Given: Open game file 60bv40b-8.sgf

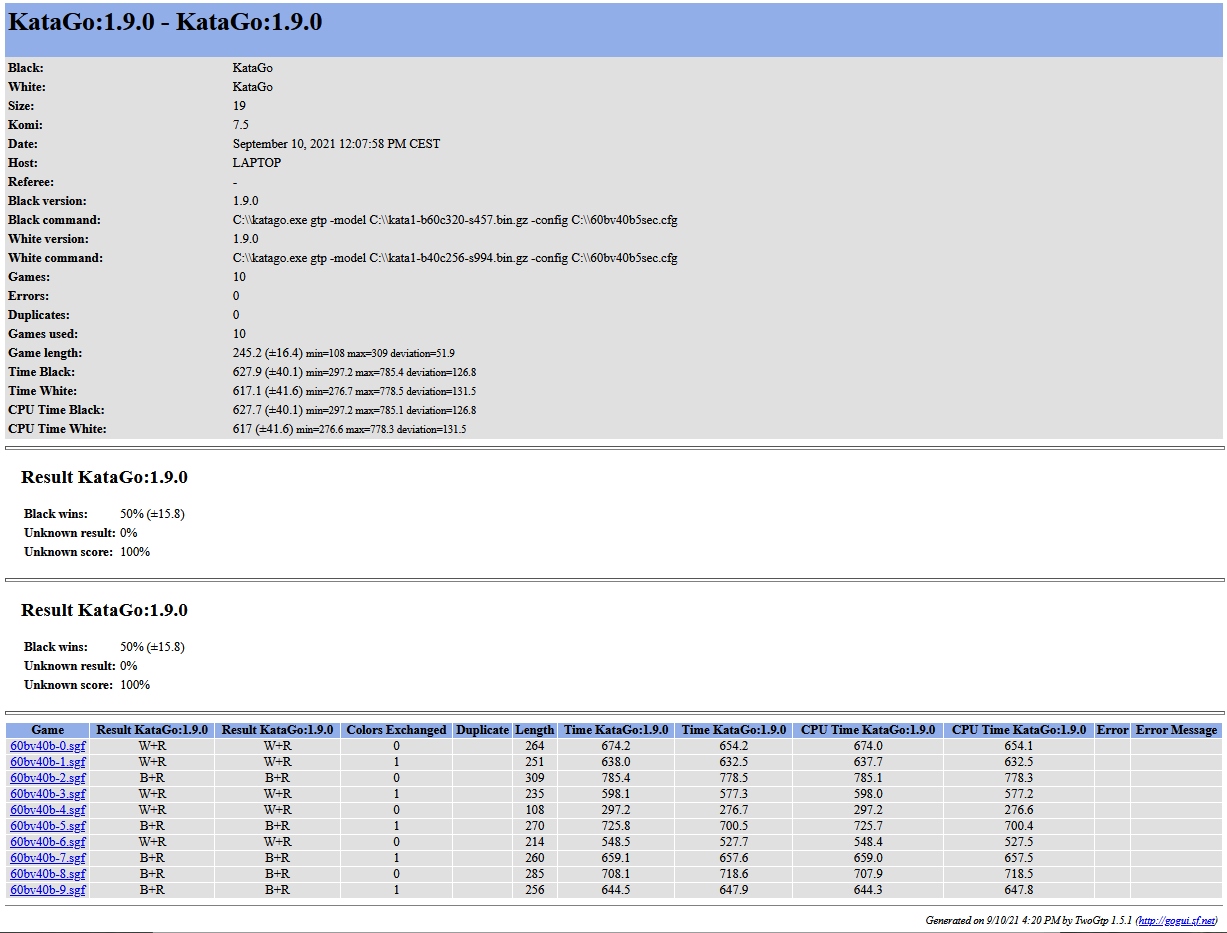Looking at the screenshot, I should point(48,874).
